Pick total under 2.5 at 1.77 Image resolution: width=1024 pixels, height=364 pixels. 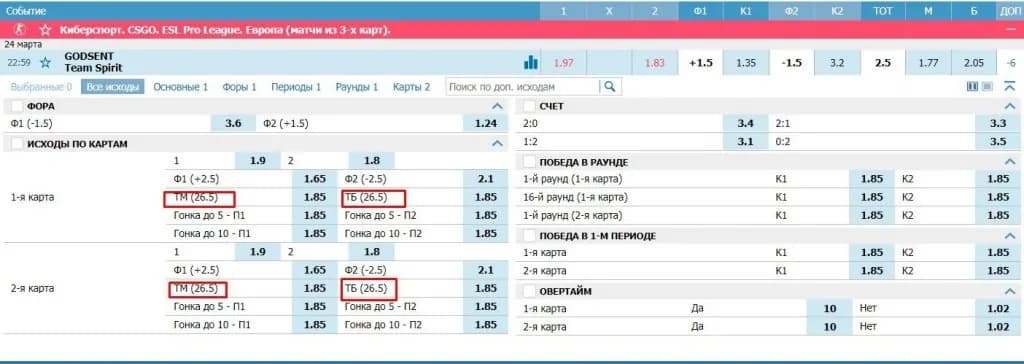928,63
